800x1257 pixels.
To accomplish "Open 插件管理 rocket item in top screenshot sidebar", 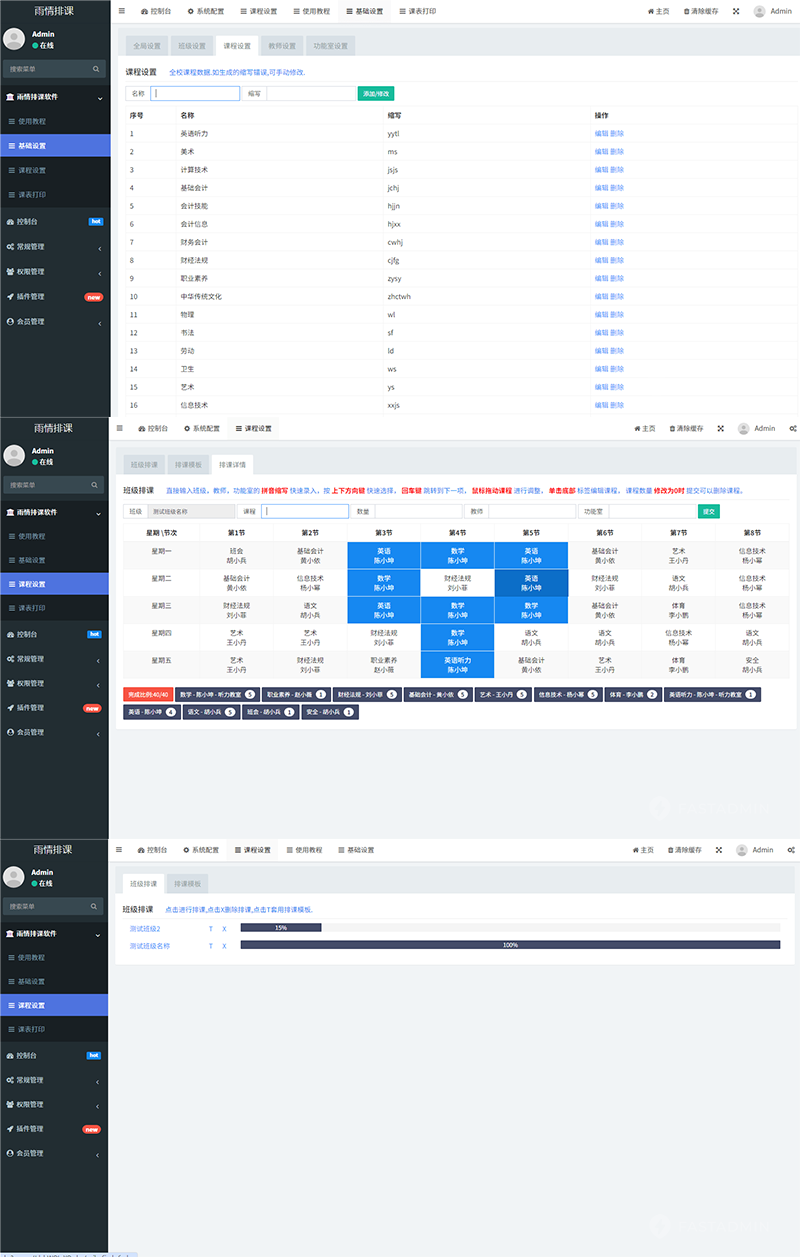I will 54,297.
